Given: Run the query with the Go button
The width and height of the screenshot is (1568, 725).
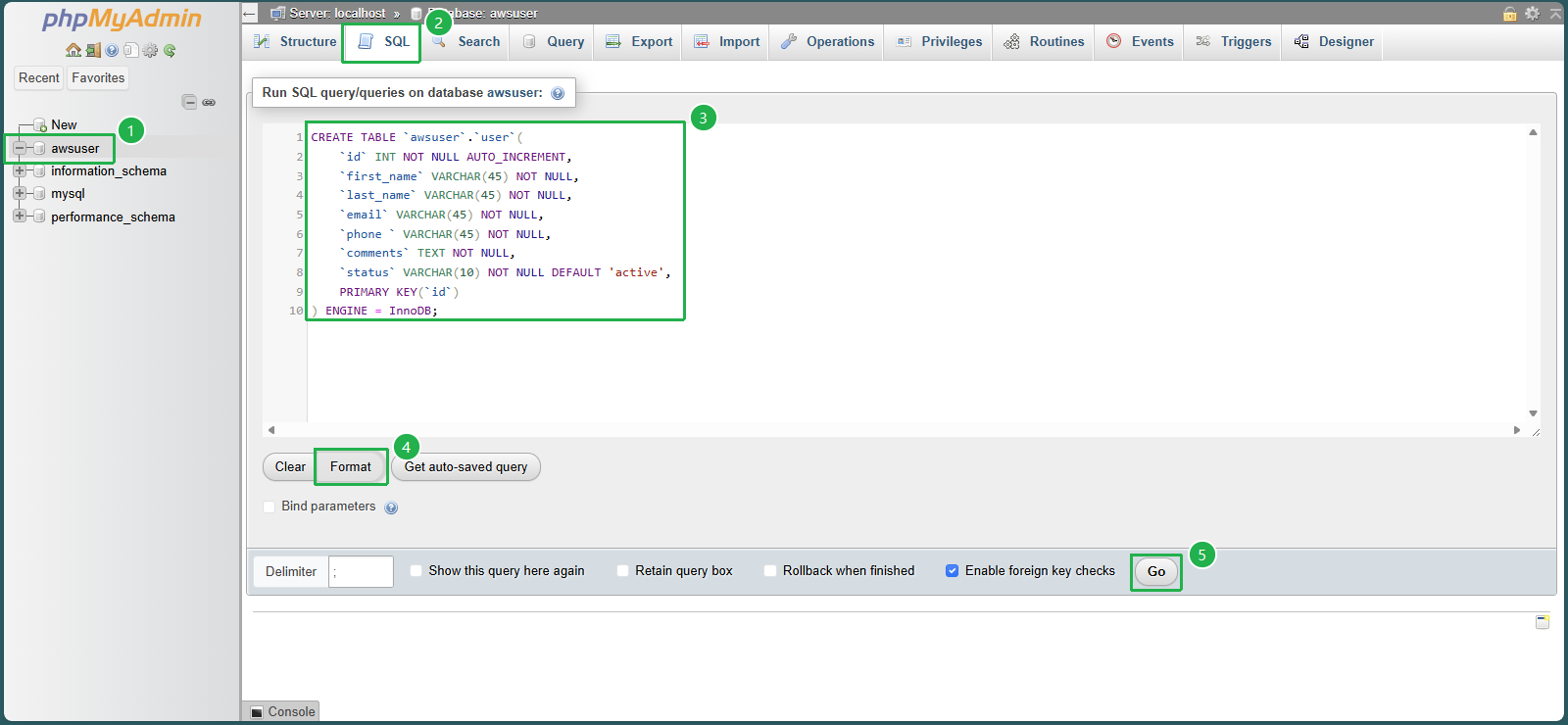Looking at the screenshot, I should point(1156,572).
